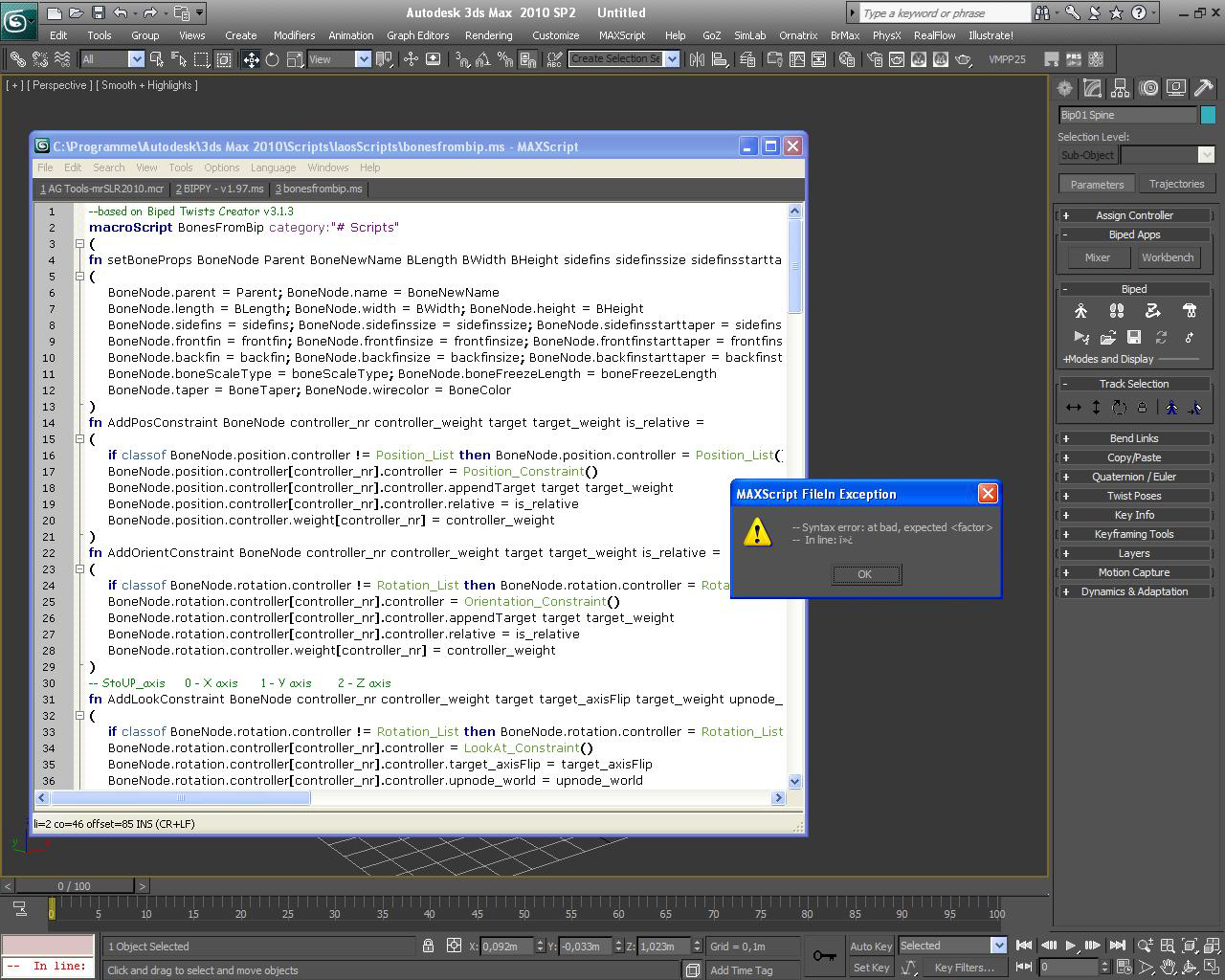Enable Biped Mixer Mode
1225x980 pixels.
tap(1190, 311)
